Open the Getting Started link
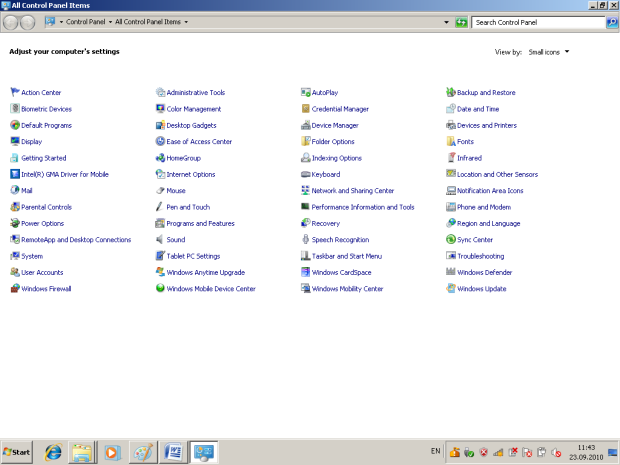620x465 pixels. click(43, 158)
